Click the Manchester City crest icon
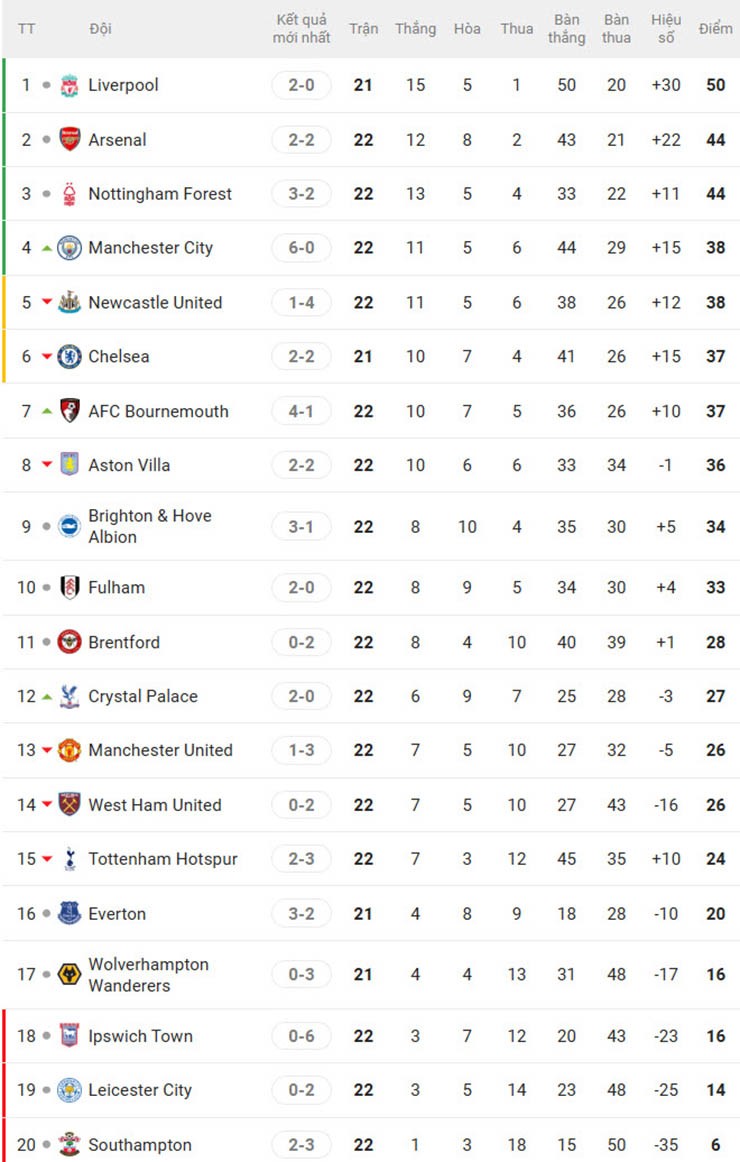The width and height of the screenshot is (740, 1162). 69,248
